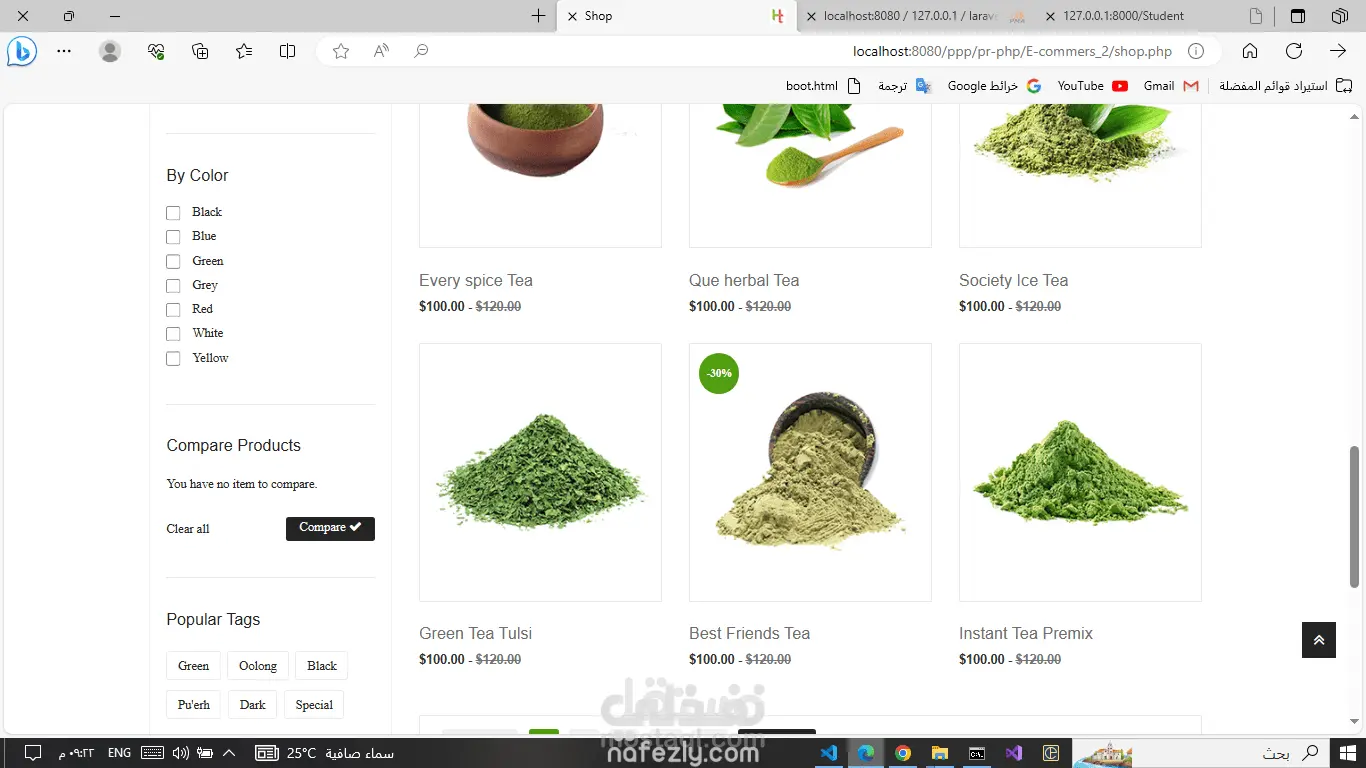Open the Command Prompt taskbar icon
This screenshot has height=768, width=1366.
(x=977, y=753)
